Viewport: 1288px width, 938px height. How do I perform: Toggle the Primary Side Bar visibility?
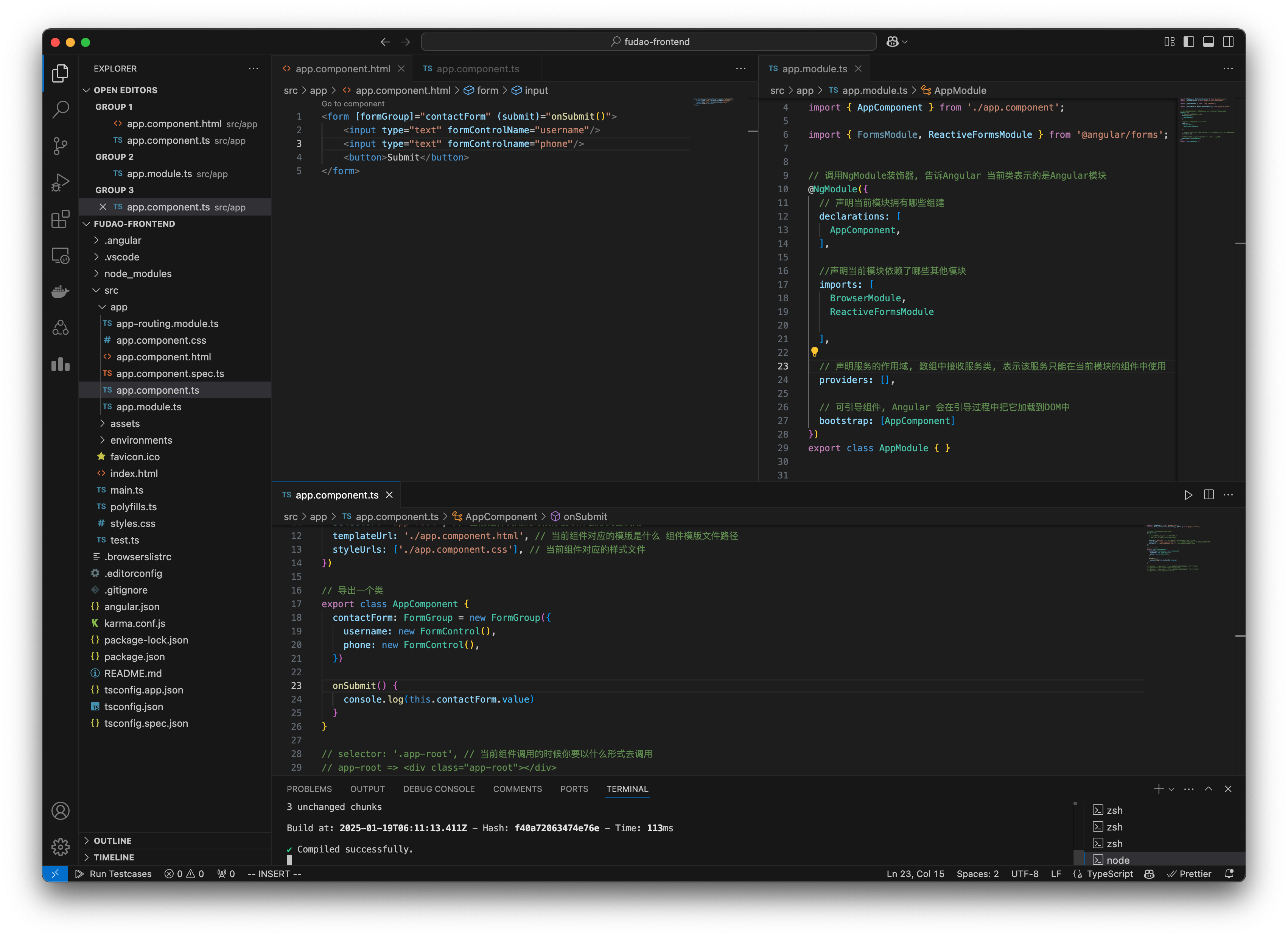(1188, 42)
